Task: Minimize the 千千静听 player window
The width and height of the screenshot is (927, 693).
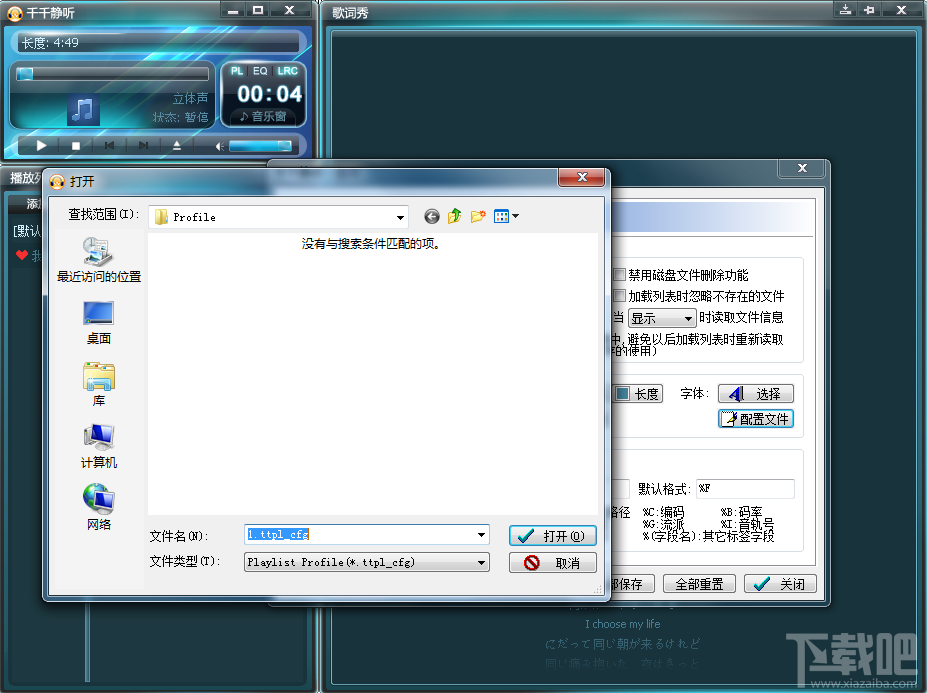Action: [x=234, y=10]
